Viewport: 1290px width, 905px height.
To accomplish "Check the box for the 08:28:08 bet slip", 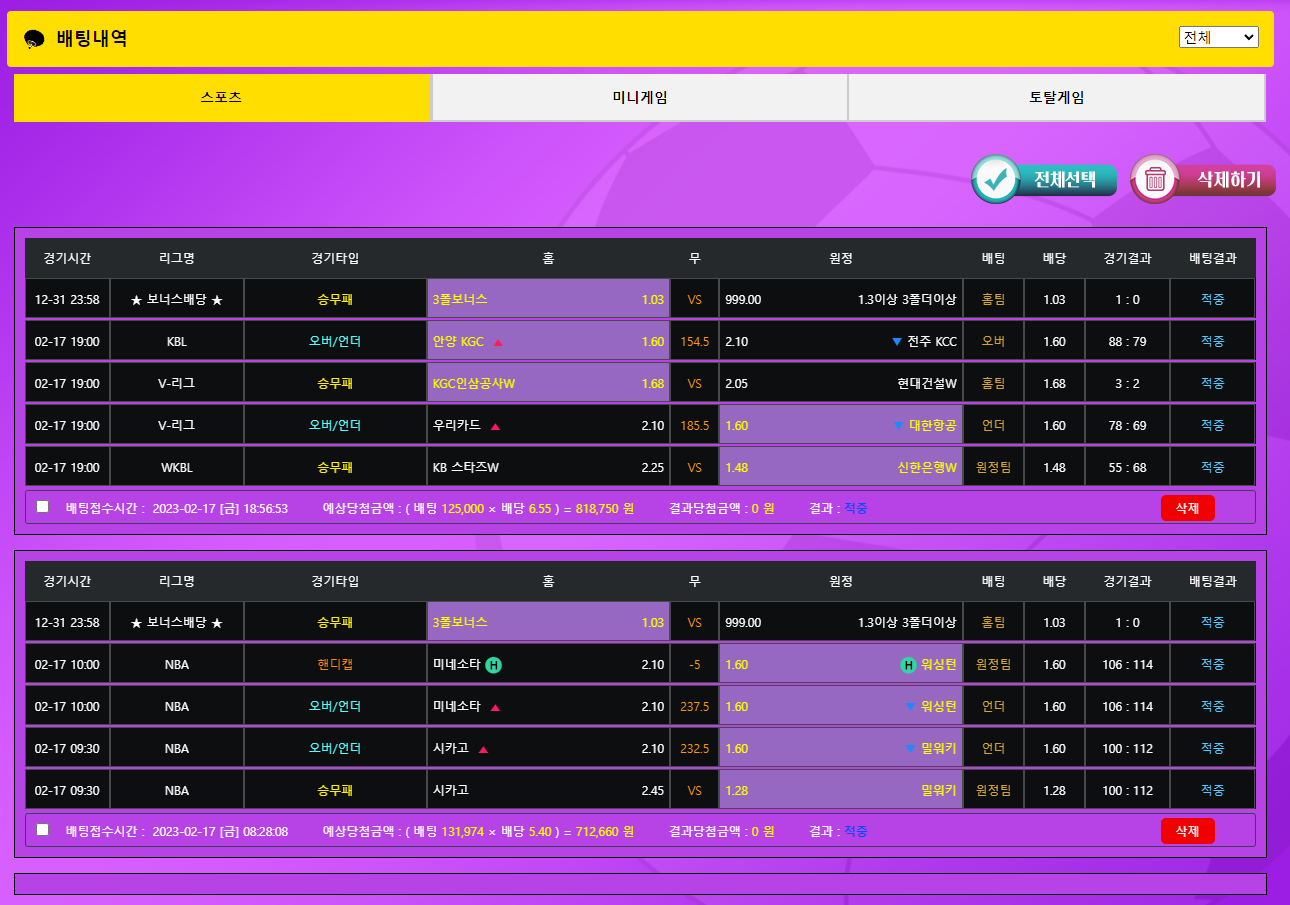I will 43,830.
